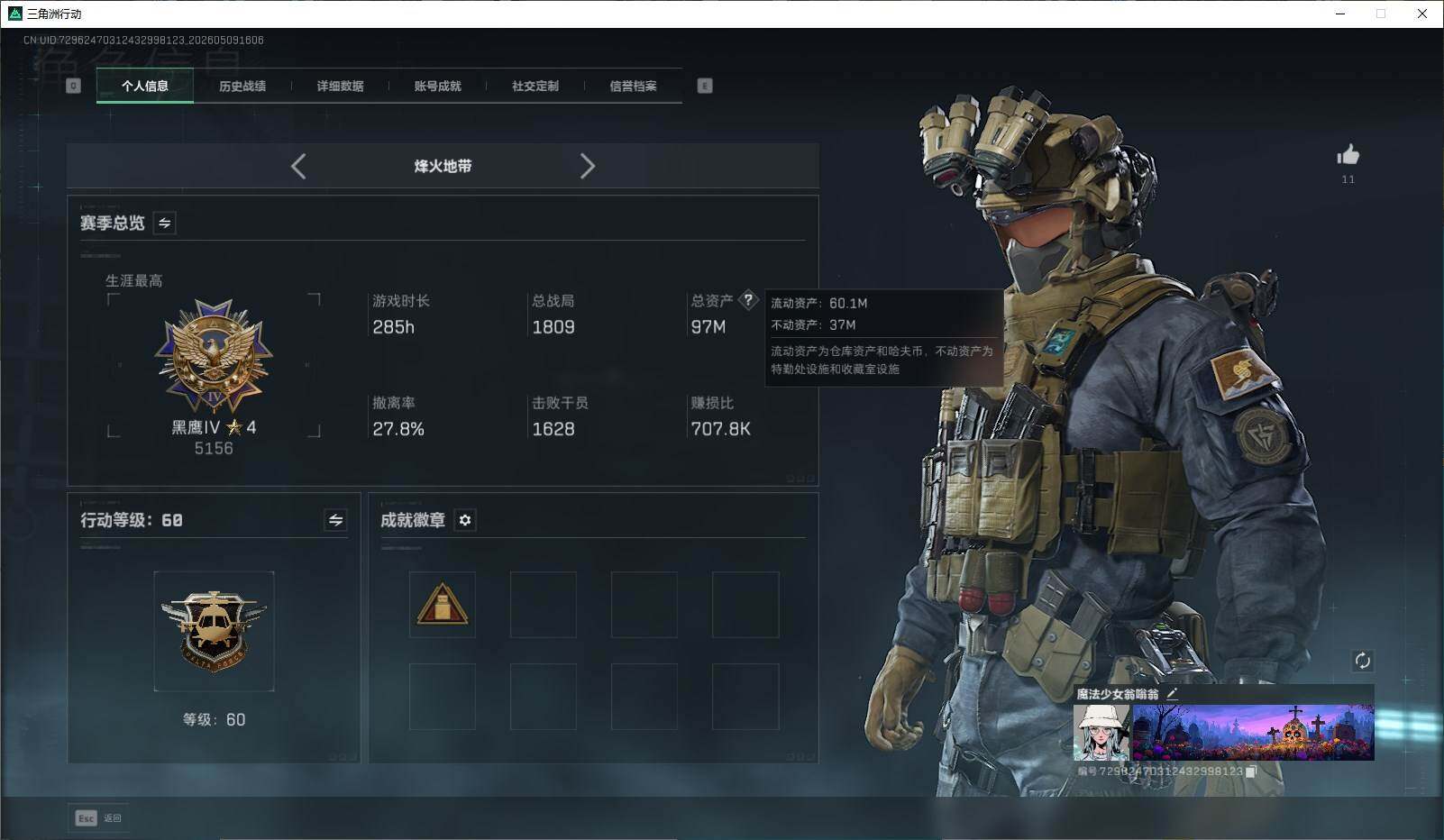Click the gold triangle achievement badge
Viewport: 1444px width, 840px height.
(442, 604)
